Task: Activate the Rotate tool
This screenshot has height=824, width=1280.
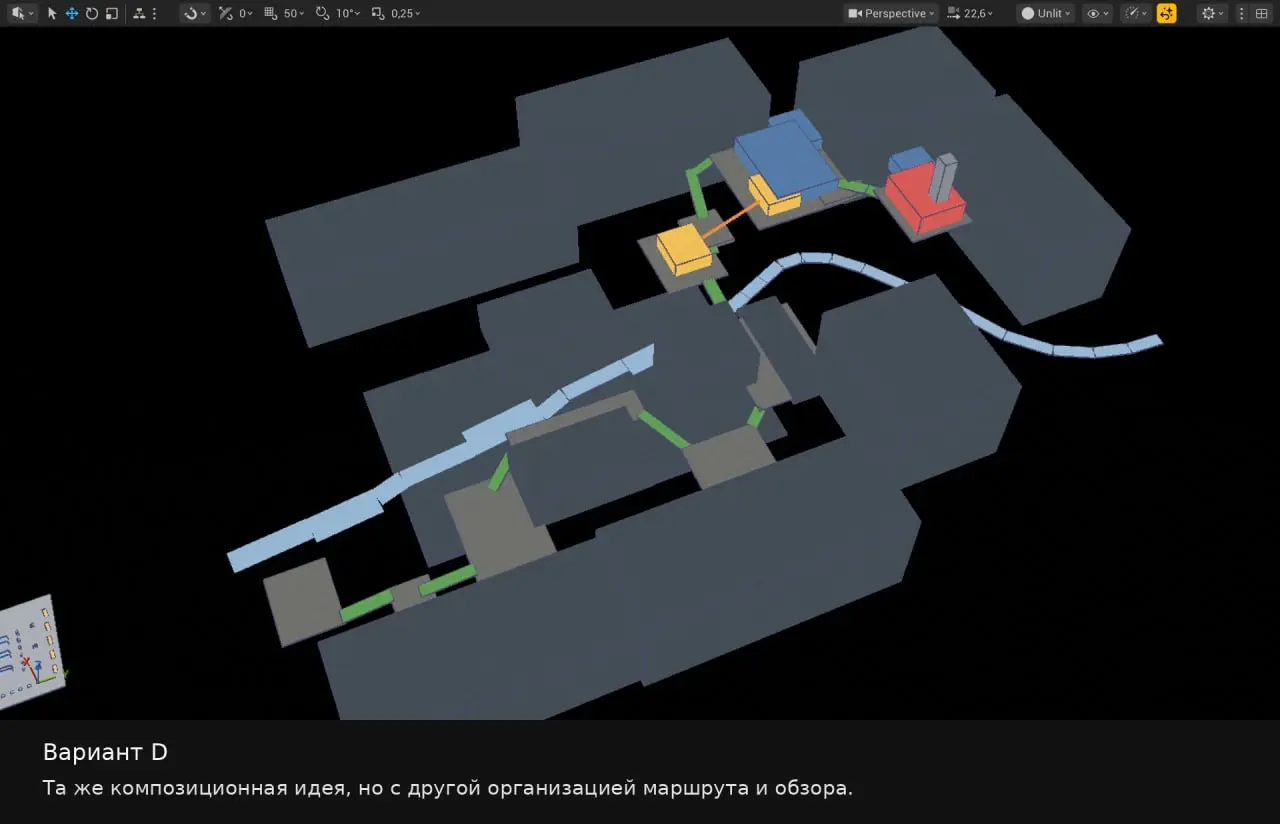Action: pos(92,13)
